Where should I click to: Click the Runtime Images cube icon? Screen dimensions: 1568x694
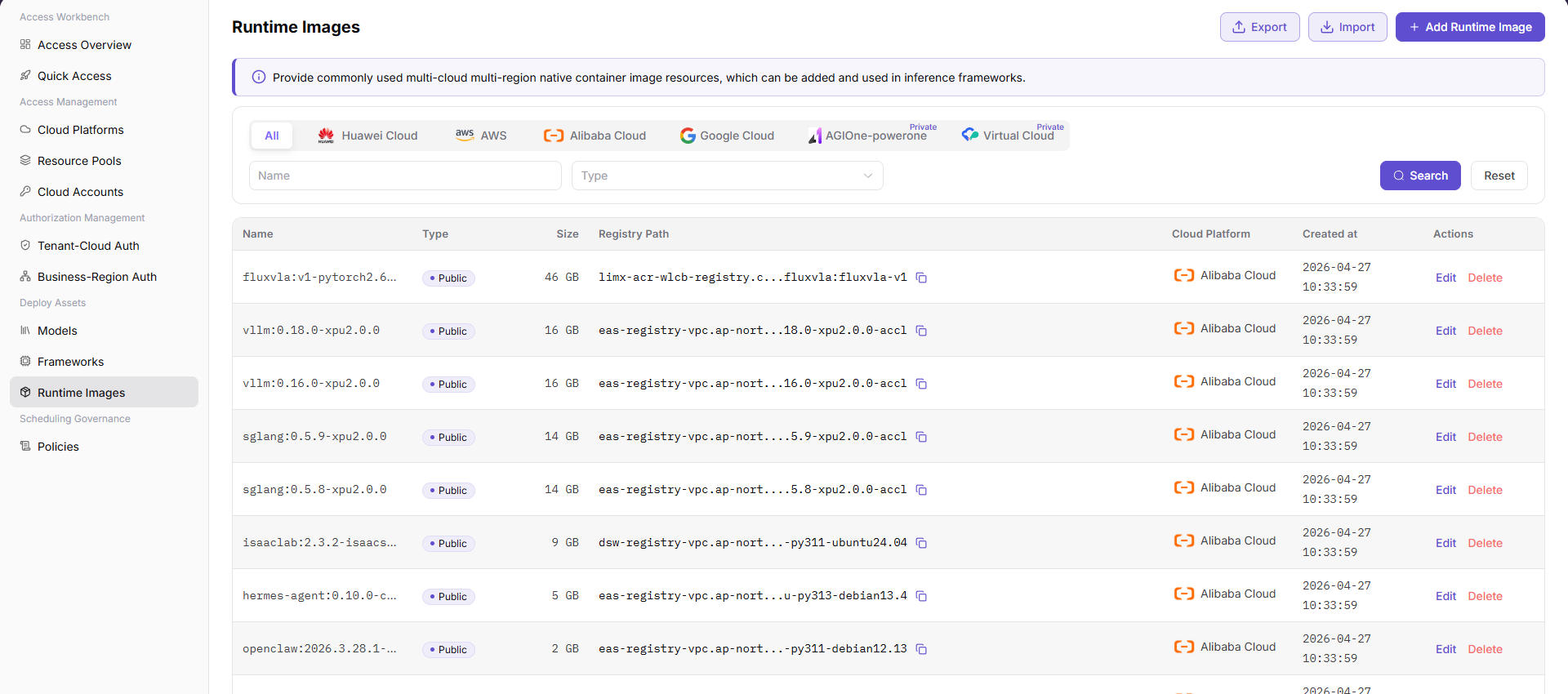tap(25, 392)
